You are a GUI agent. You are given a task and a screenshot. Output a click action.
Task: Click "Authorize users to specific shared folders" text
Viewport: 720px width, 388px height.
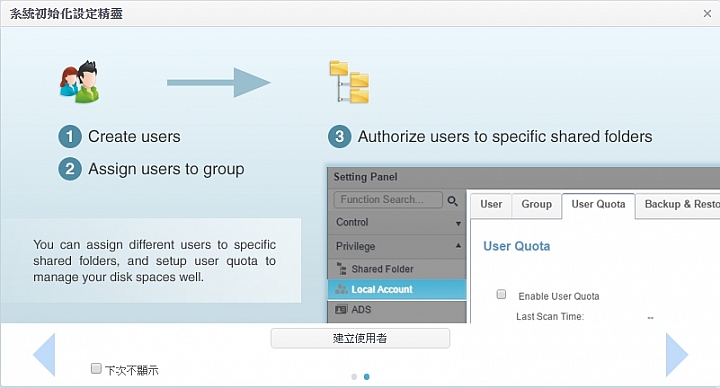pyautogui.click(x=505, y=137)
